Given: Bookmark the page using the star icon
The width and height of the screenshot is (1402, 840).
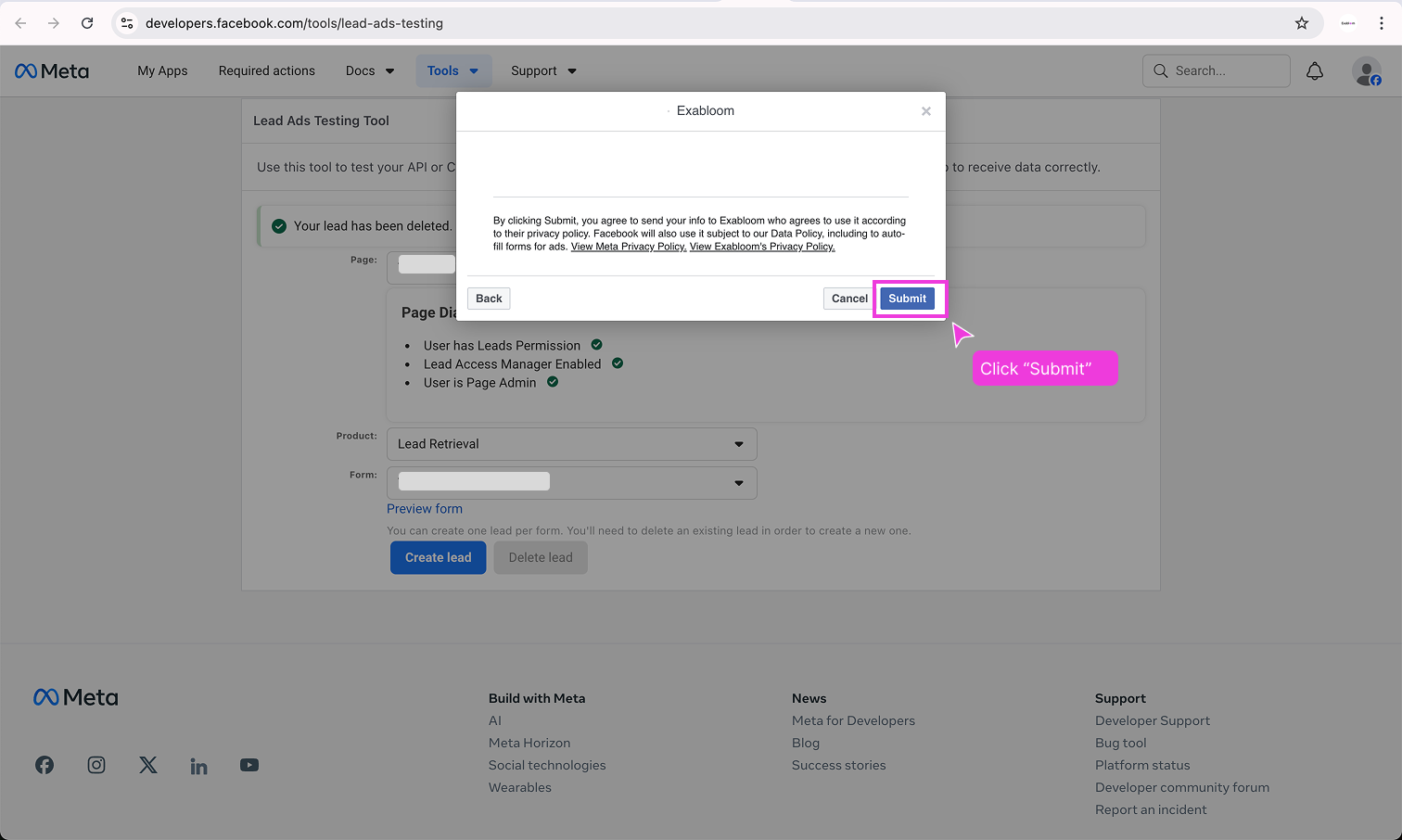Looking at the screenshot, I should tap(1302, 23).
